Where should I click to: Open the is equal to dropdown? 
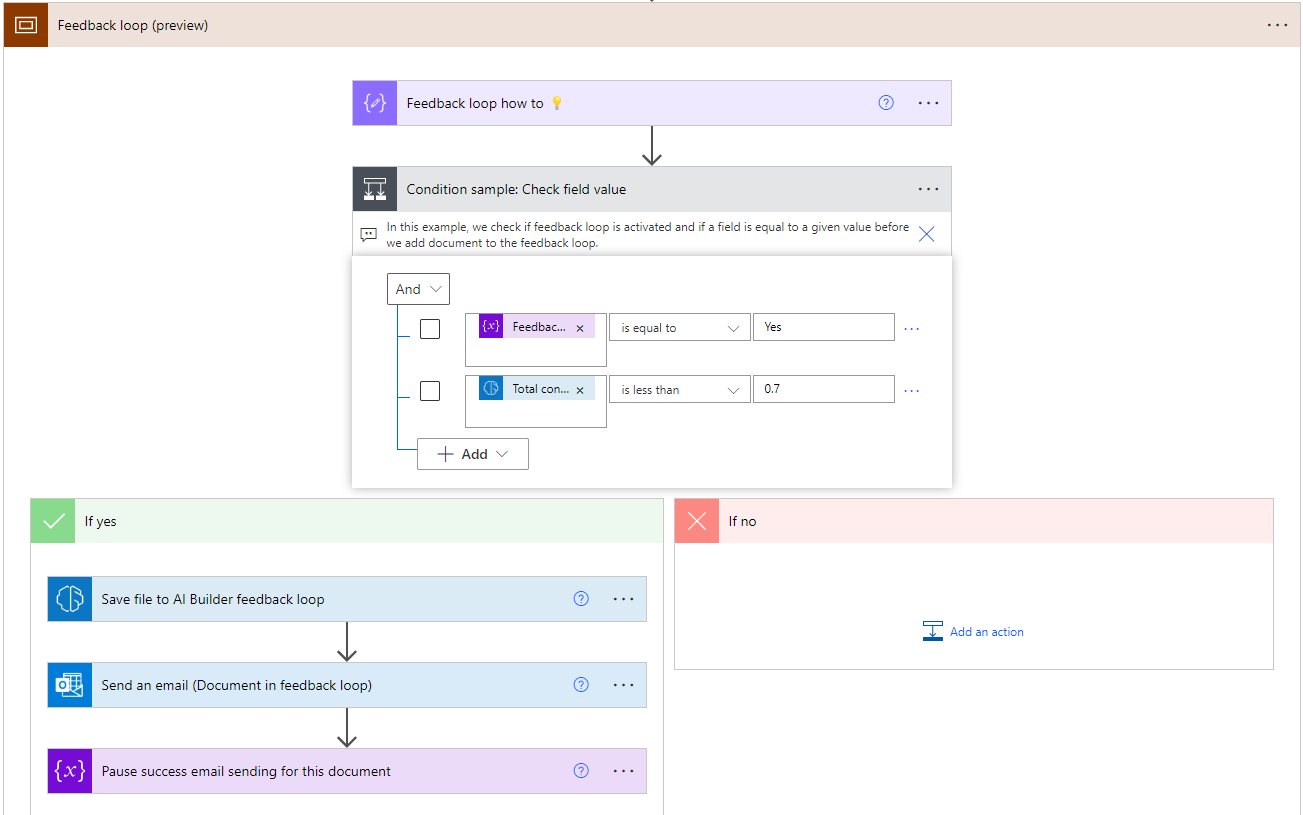(x=679, y=327)
